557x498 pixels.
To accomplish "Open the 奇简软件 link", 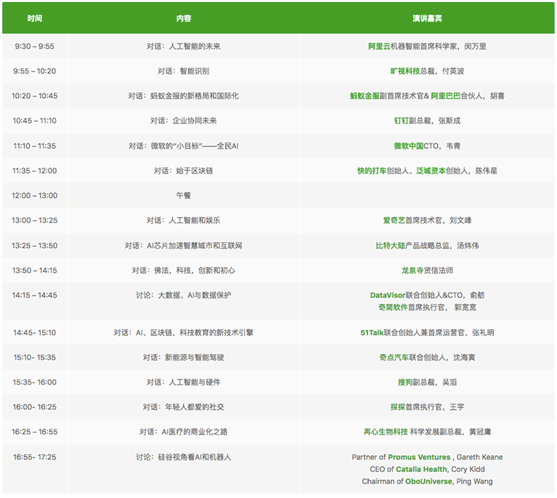I will 393,307.
